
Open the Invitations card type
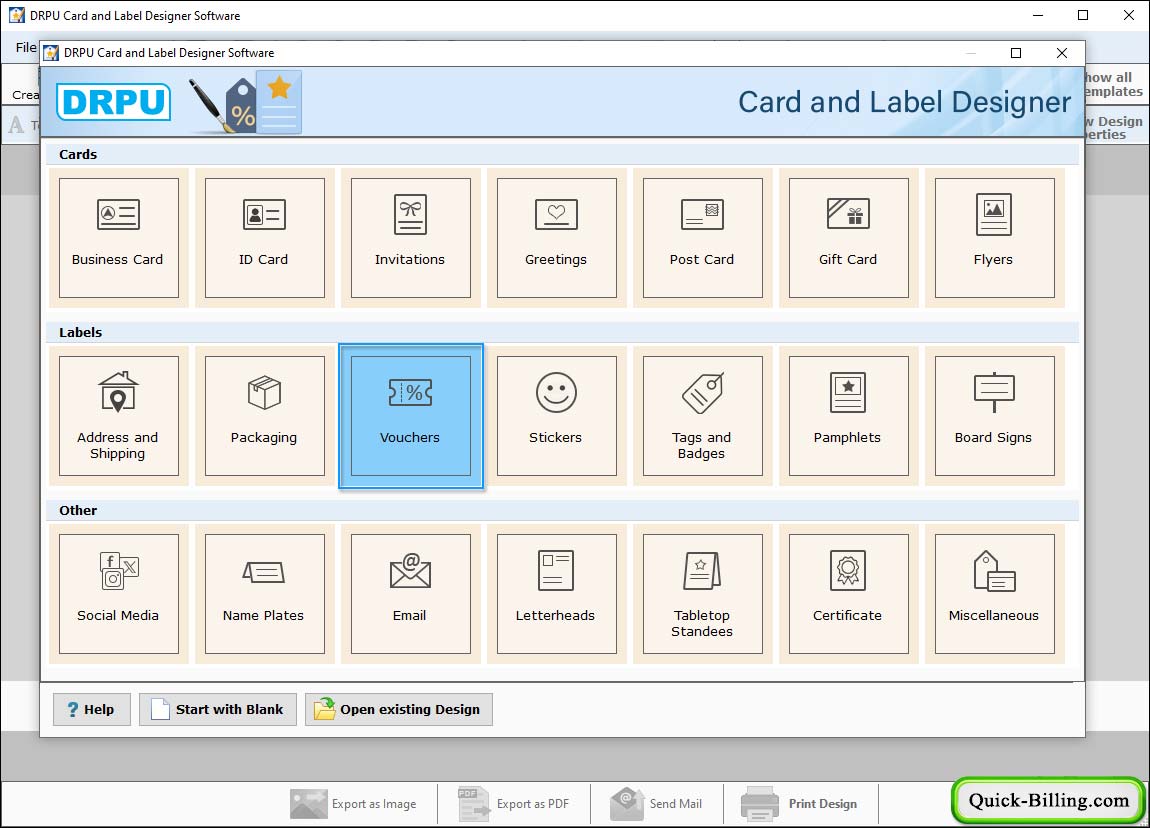point(410,238)
